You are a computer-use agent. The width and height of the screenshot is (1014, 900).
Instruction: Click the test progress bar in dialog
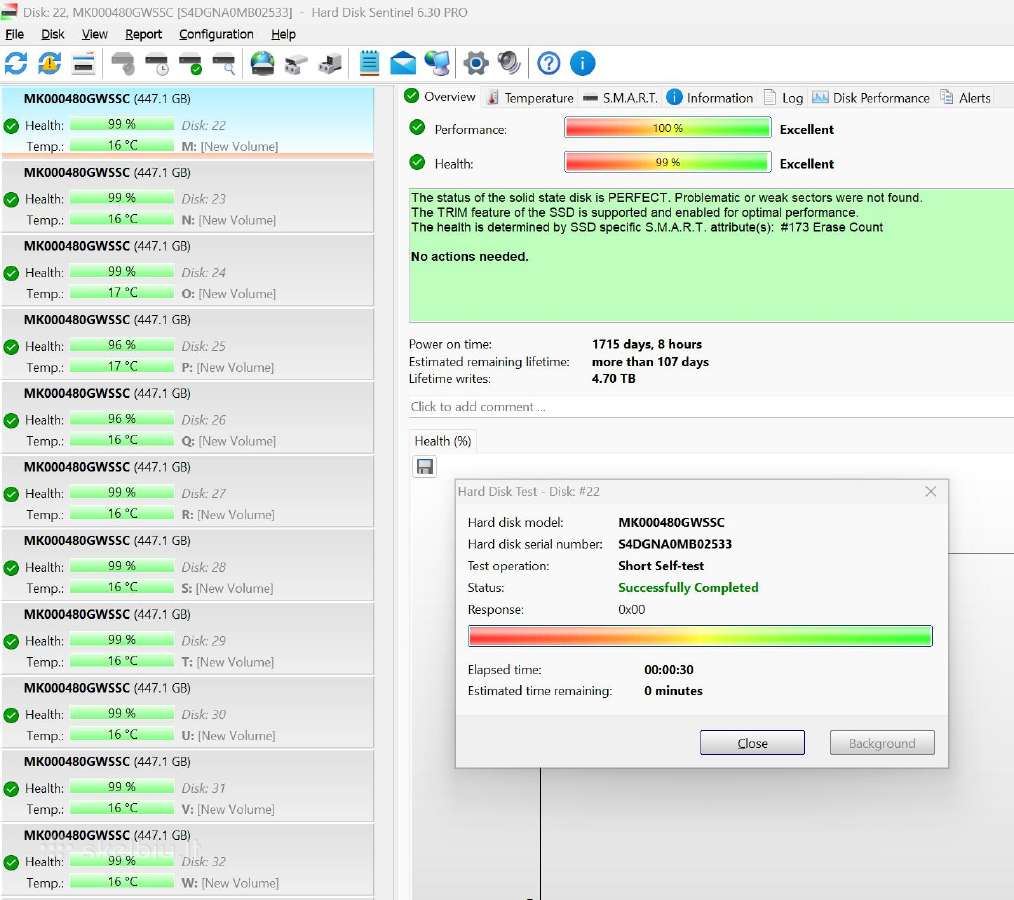700,636
